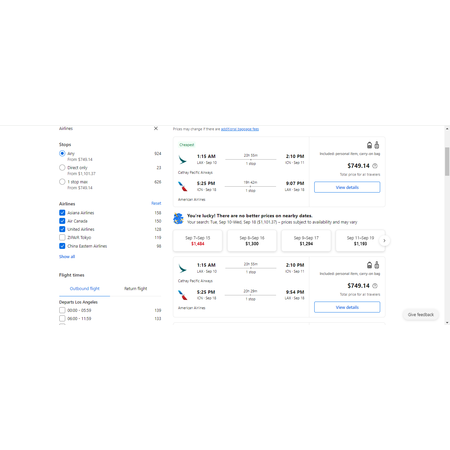This screenshot has height=450, width=450.
Task: Select the Direct only stops option
Action: (62, 168)
